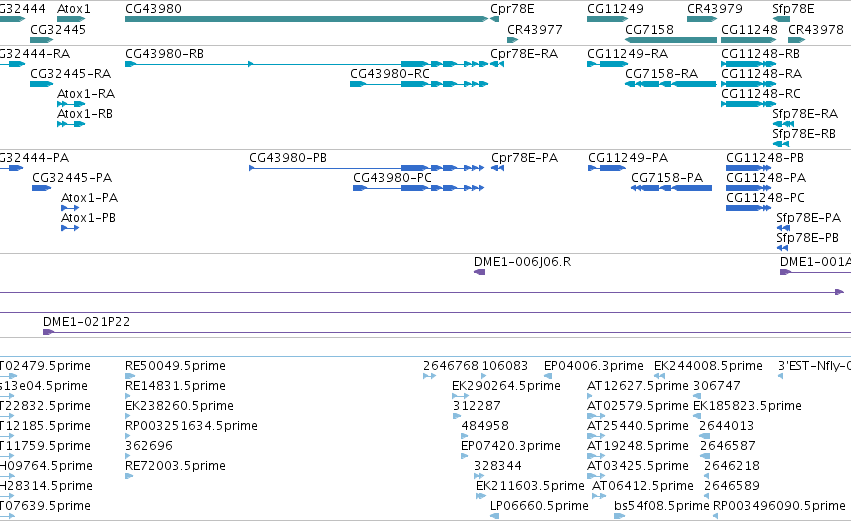Click the RE50049.5prime EST label
The image size is (851, 521).
point(175,366)
